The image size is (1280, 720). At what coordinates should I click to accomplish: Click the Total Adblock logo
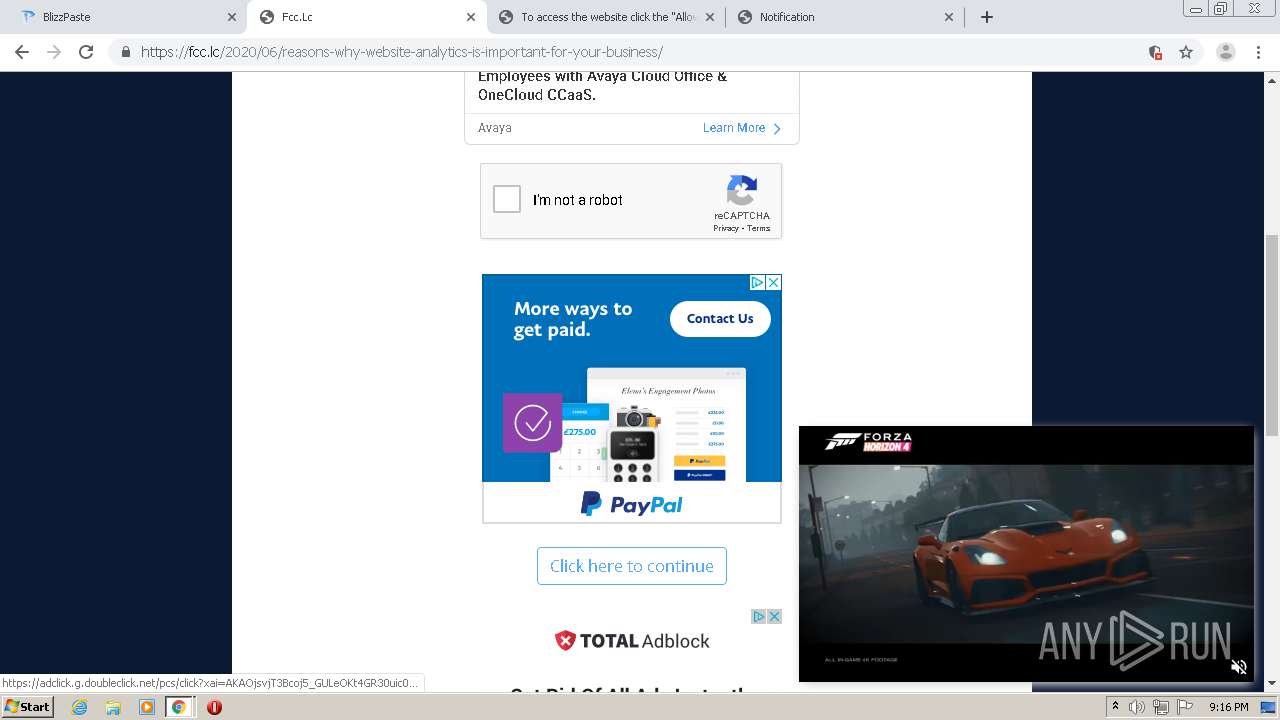[632, 641]
